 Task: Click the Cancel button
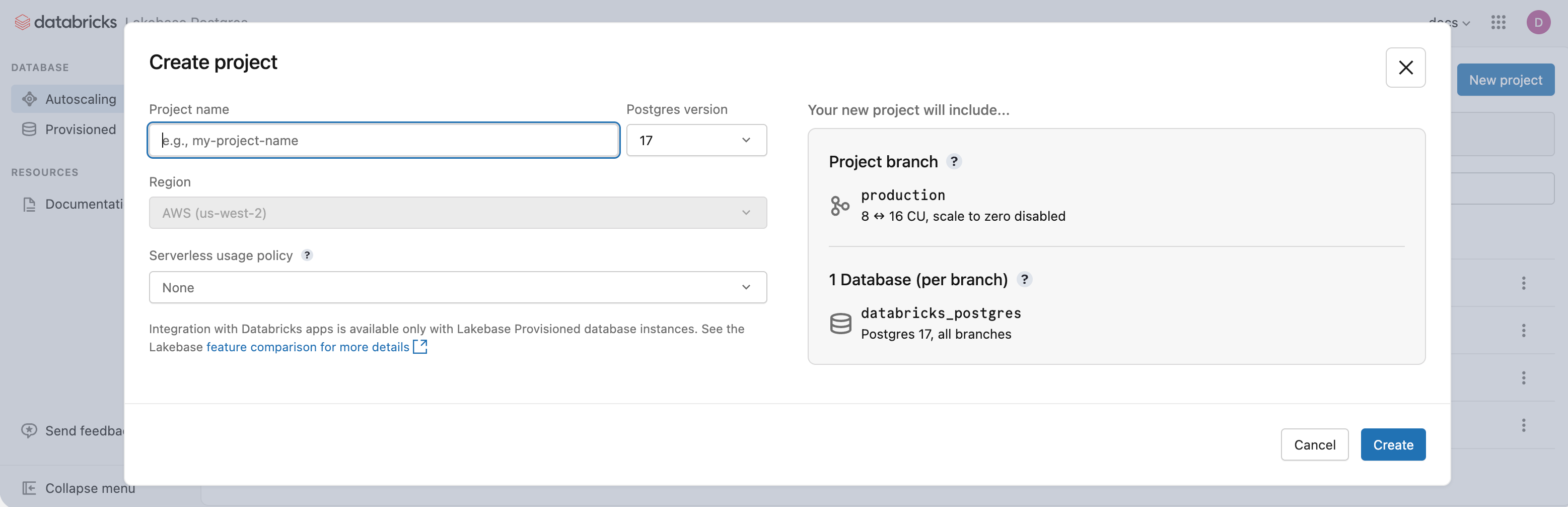click(x=1314, y=445)
